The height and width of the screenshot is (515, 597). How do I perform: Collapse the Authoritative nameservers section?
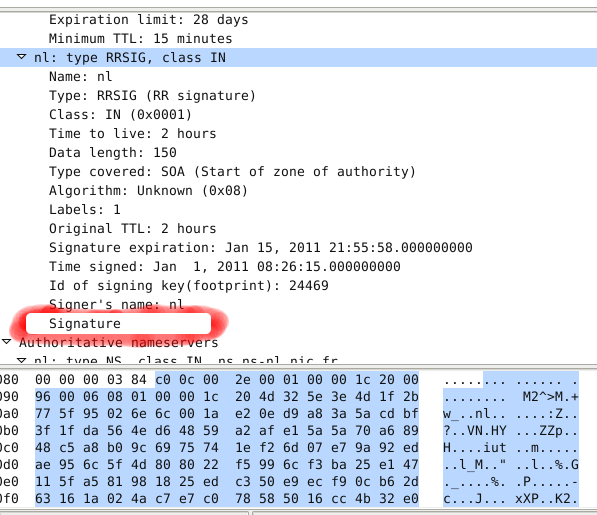tap(6, 342)
